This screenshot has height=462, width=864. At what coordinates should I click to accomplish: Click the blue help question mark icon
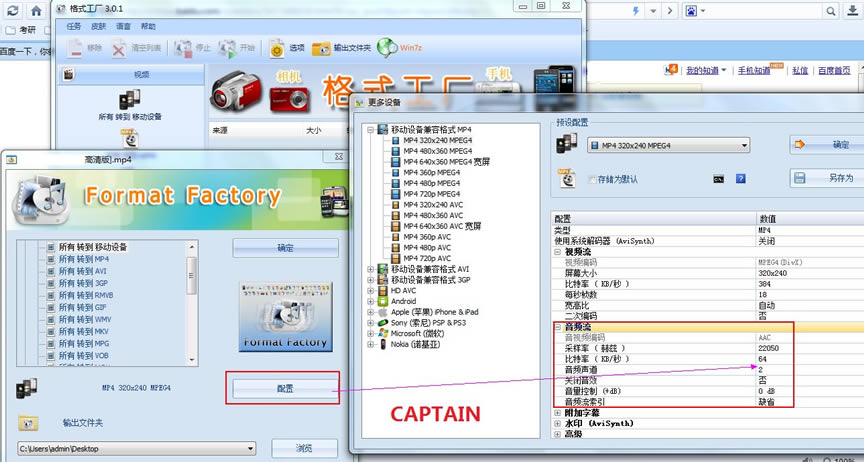click(x=740, y=179)
